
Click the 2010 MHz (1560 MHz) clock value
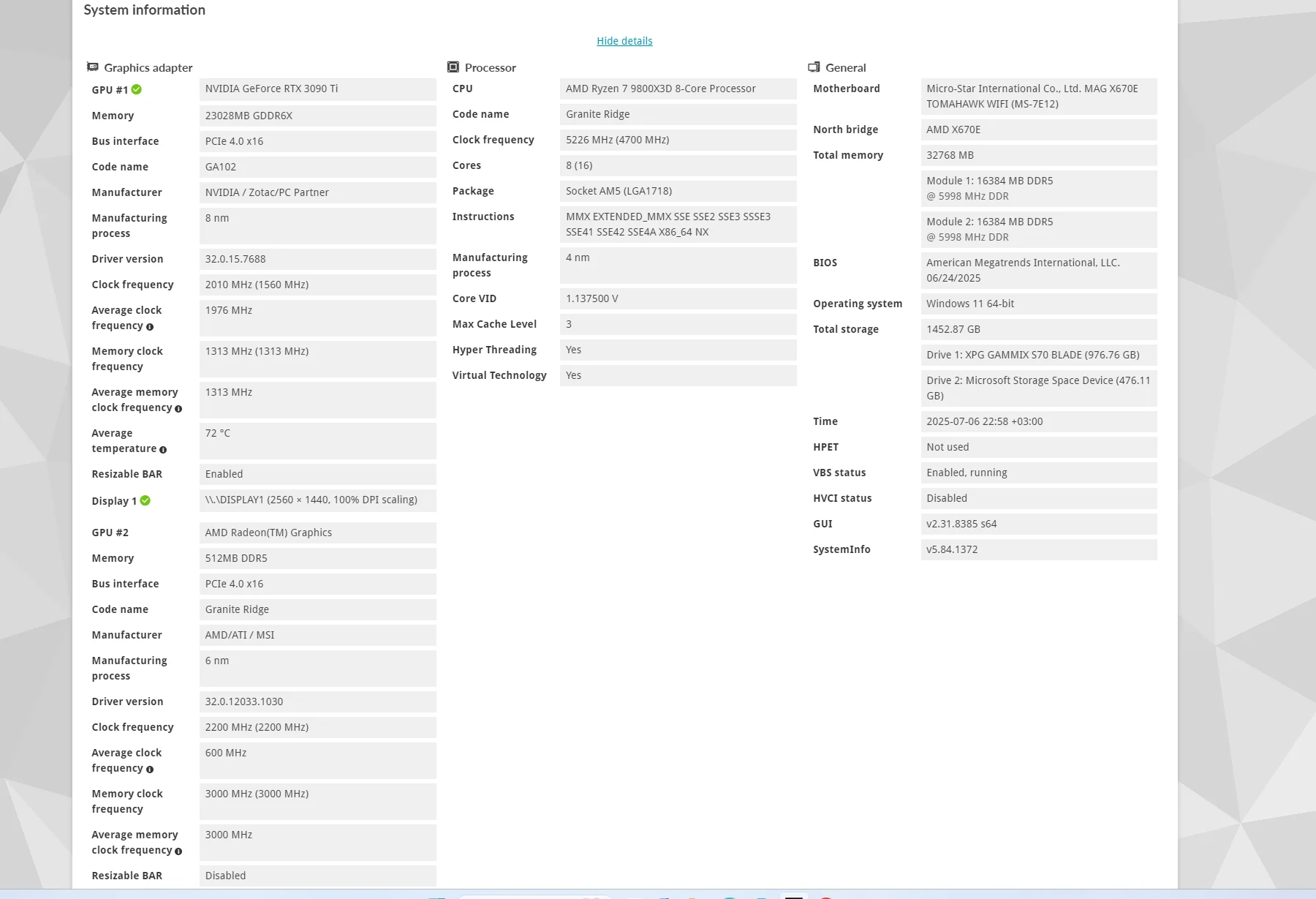click(x=318, y=285)
